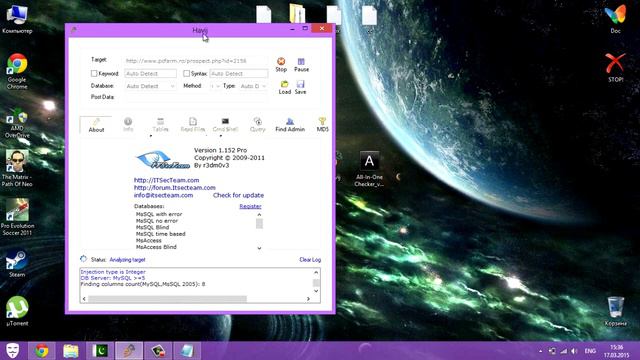Click the Target URL field
The image size is (640, 360).
point(196,61)
